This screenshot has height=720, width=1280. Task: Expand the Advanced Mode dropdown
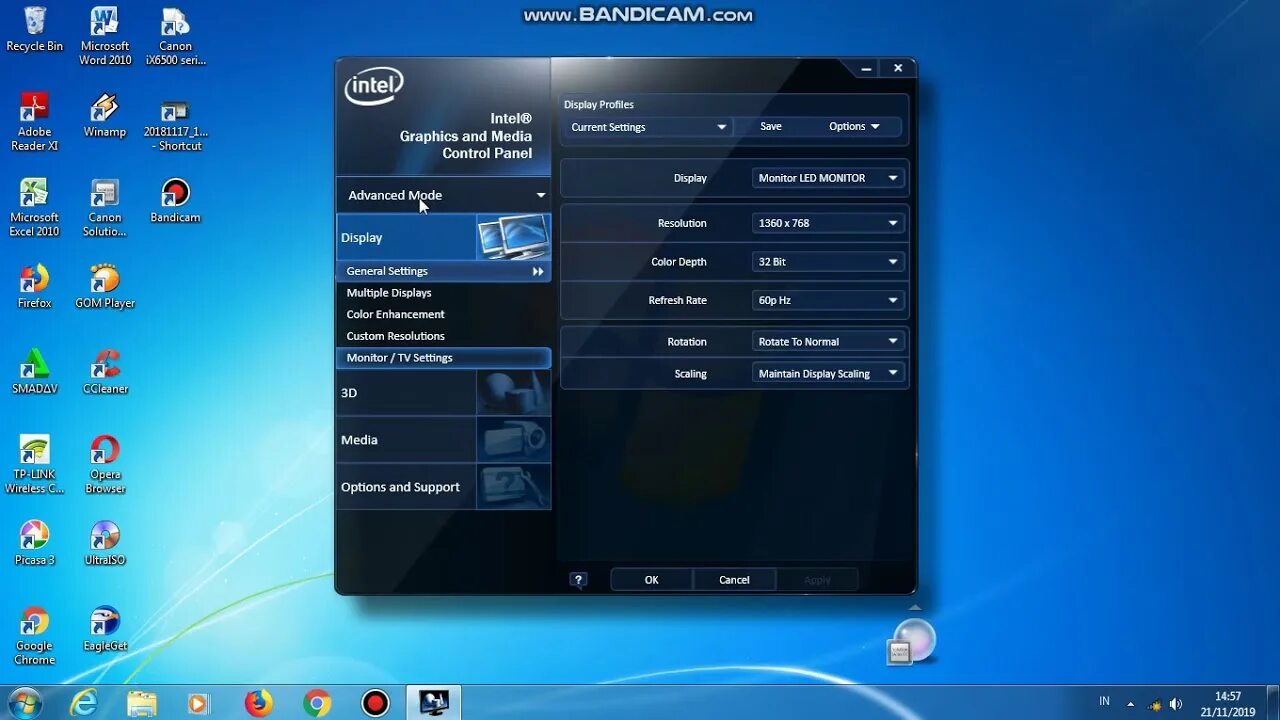tap(444, 195)
